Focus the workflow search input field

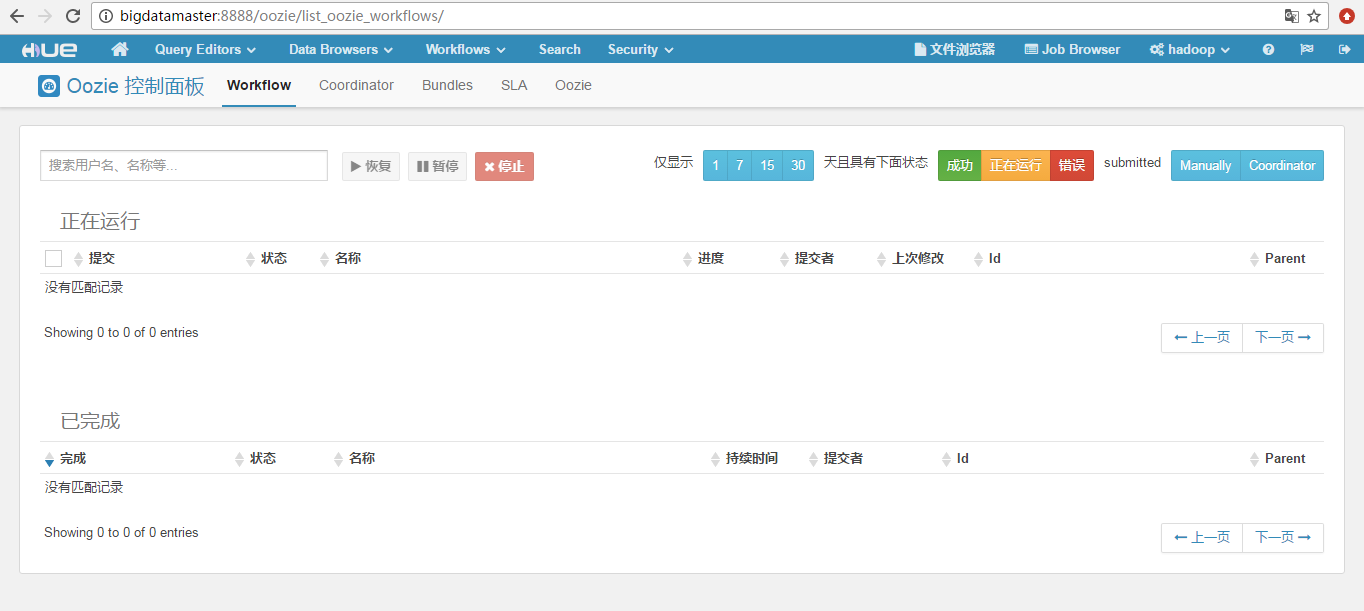tap(184, 165)
